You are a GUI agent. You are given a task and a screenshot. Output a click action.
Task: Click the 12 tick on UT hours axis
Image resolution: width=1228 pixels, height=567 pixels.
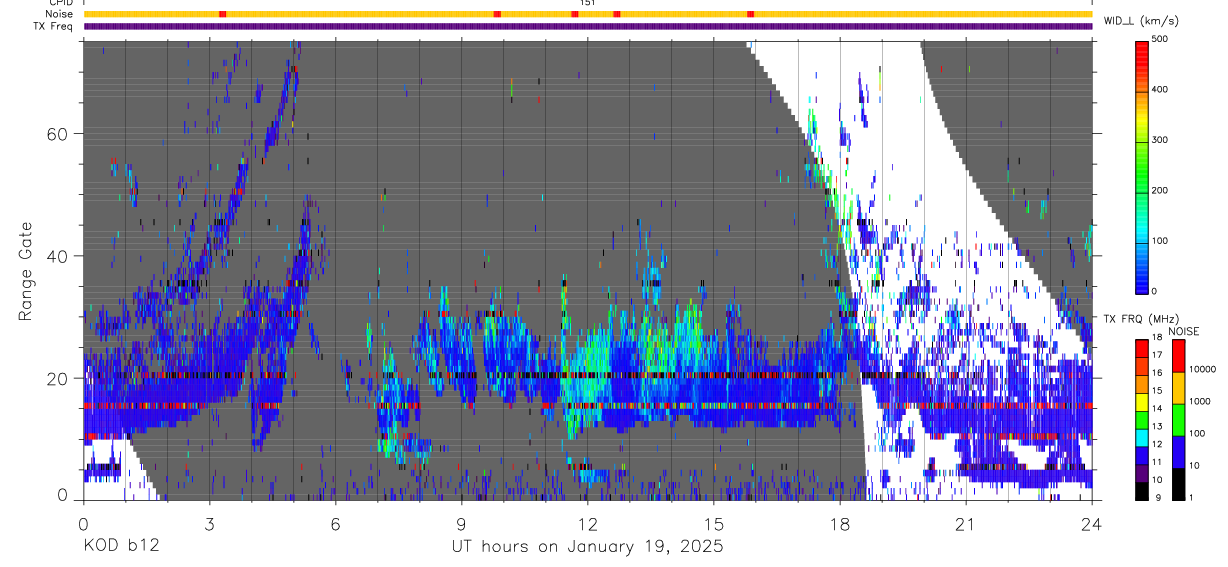pos(588,523)
